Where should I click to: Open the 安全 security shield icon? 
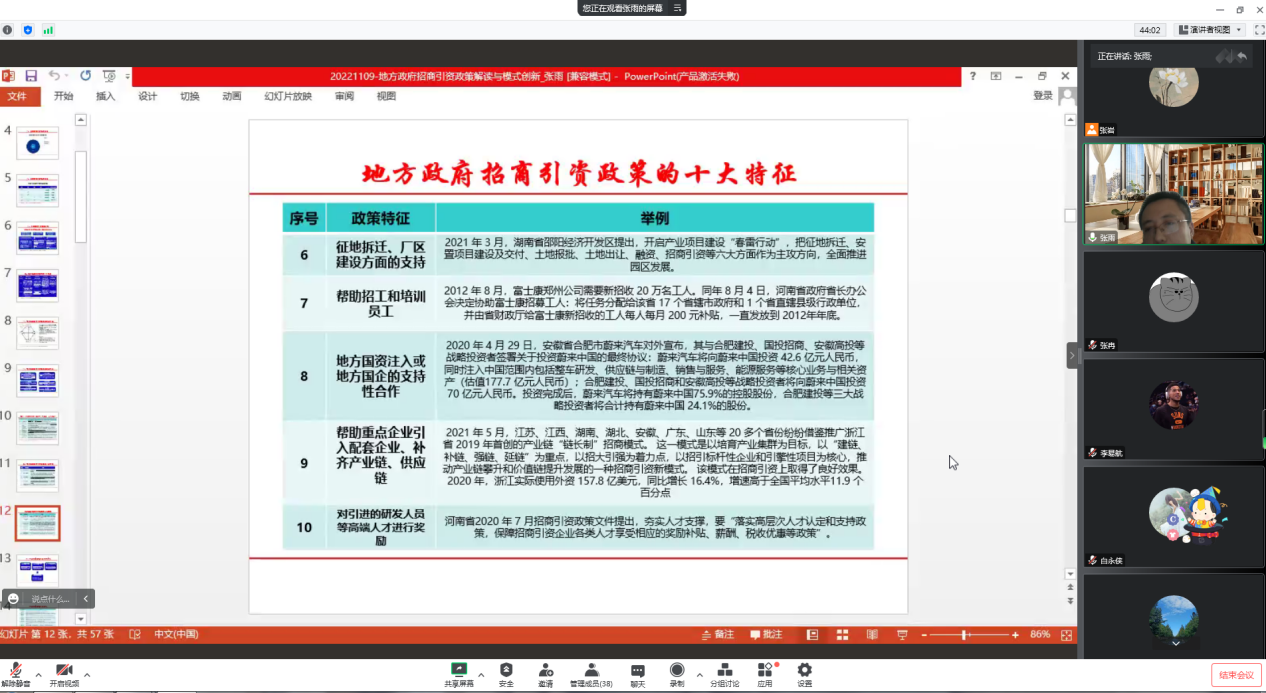(x=506, y=669)
